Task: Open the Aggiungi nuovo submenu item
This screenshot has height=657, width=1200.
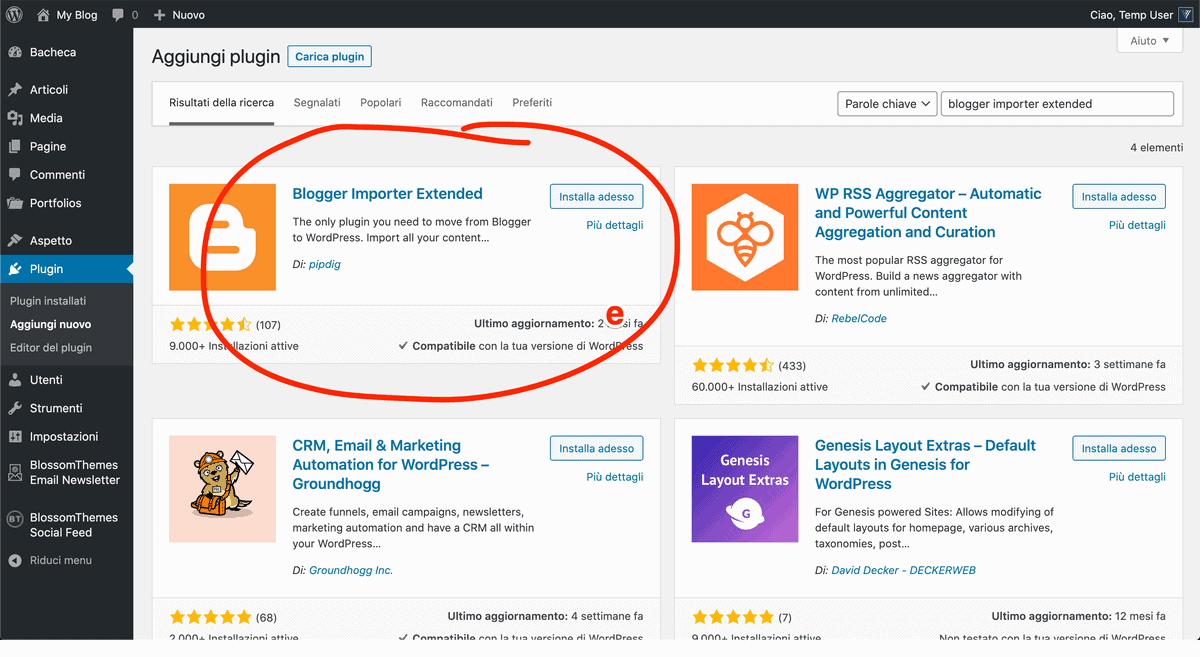Action: point(51,324)
